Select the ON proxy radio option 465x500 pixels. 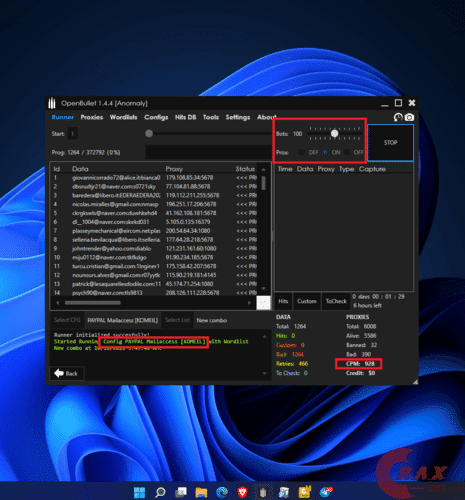(325, 152)
